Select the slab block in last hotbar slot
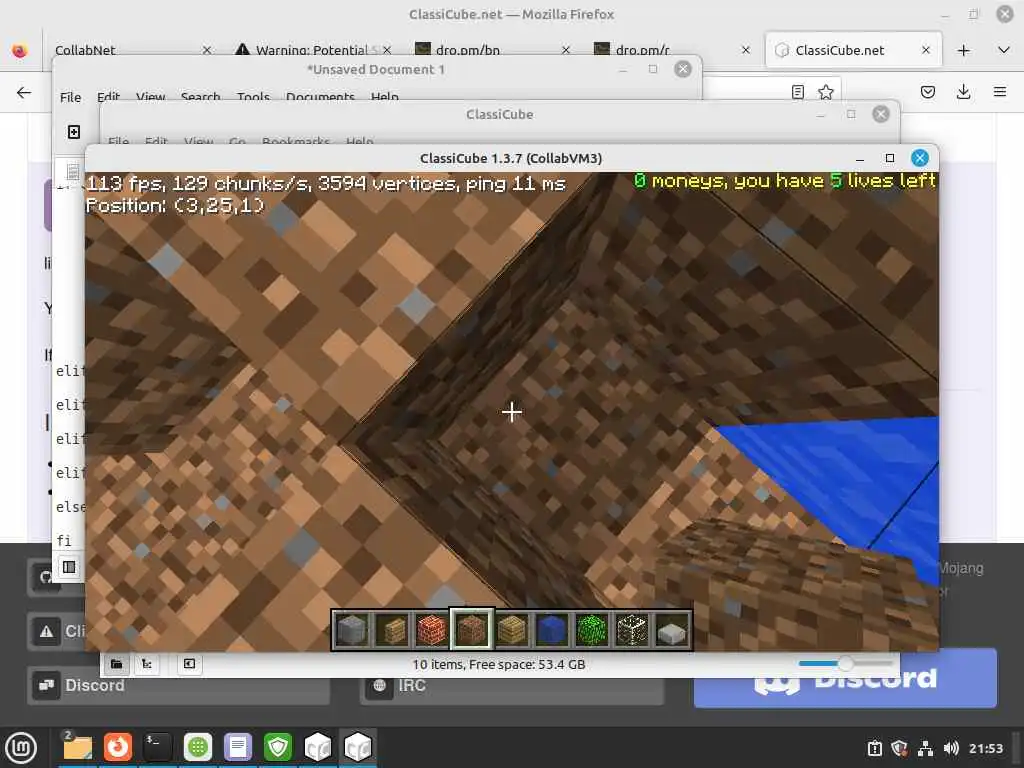Viewport: 1024px width, 768px height. pyautogui.click(x=671, y=630)
